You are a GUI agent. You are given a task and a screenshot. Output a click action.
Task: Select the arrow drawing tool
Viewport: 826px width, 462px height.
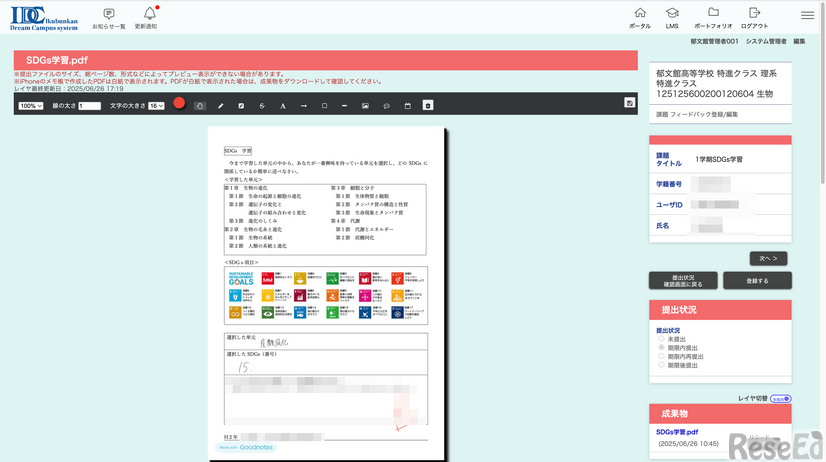point(303,106)
